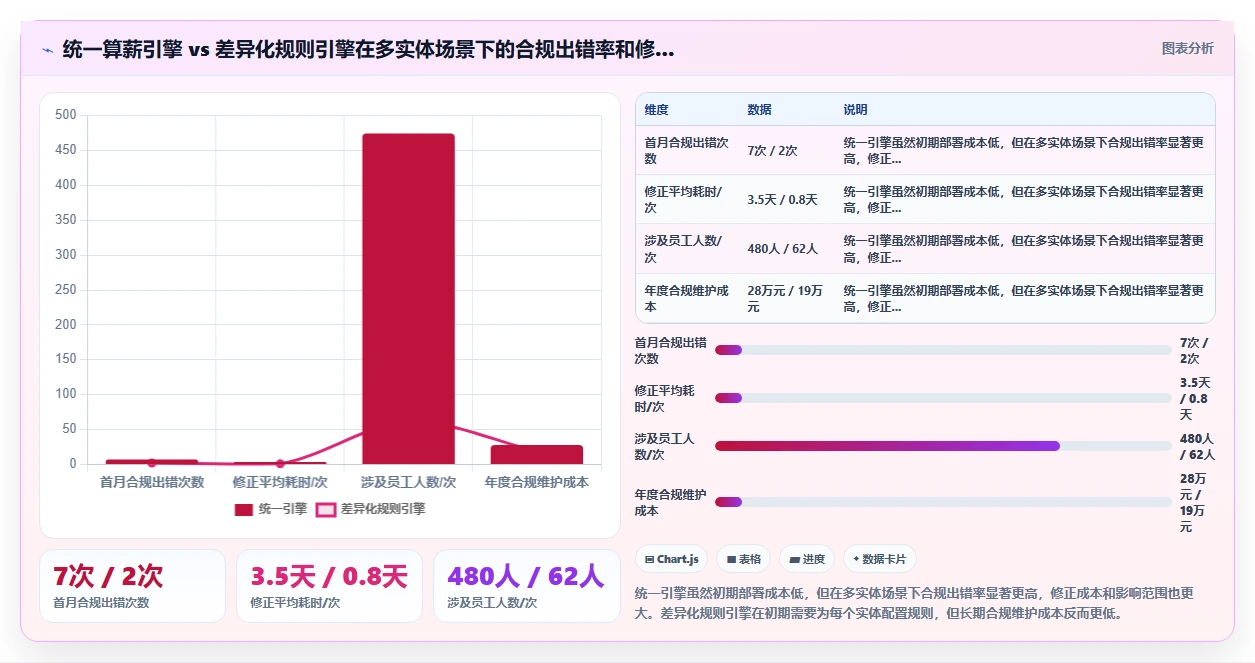This screenshot has height=663, width=1255.
Task: Click the 涉及员工人数/次 progress bar
Action: point(943,446)
